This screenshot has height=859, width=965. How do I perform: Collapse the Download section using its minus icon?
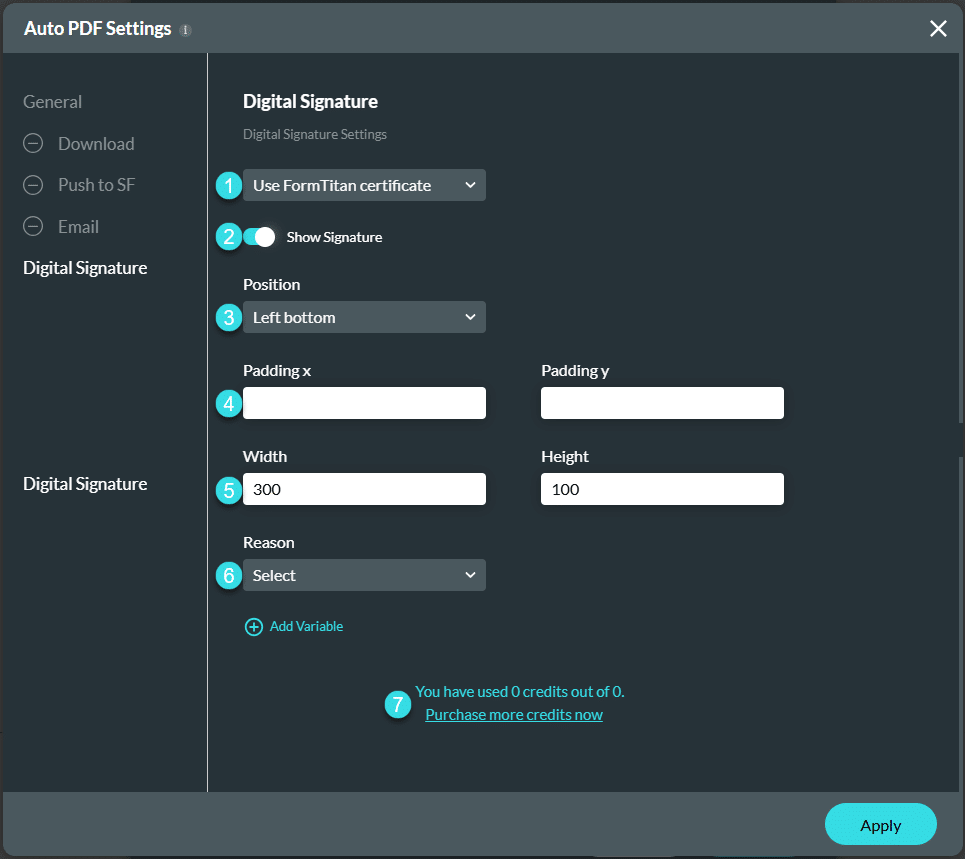[33, 143]
